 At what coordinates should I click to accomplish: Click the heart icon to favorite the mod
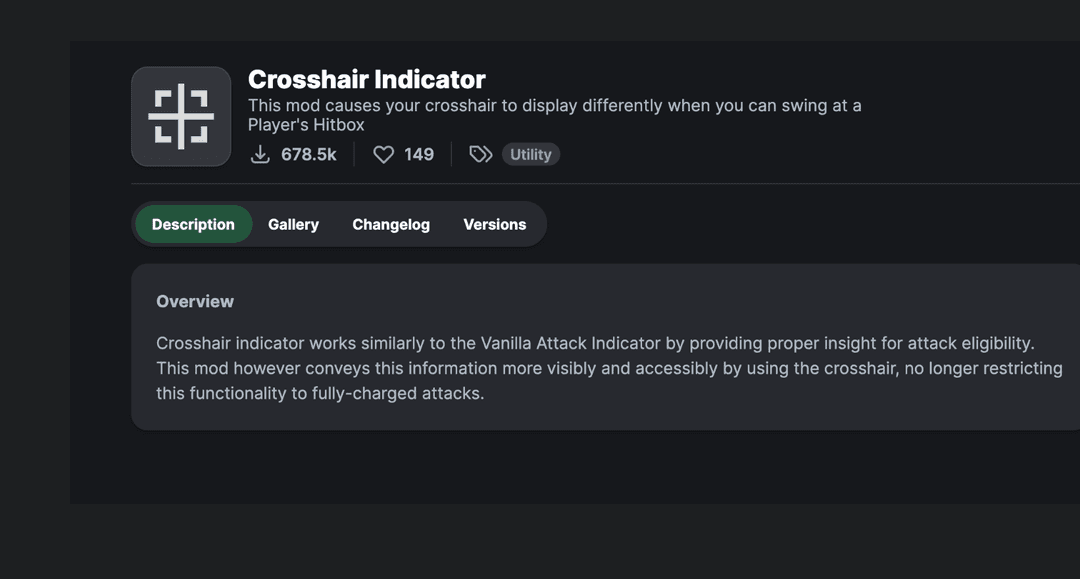[383, 154]
